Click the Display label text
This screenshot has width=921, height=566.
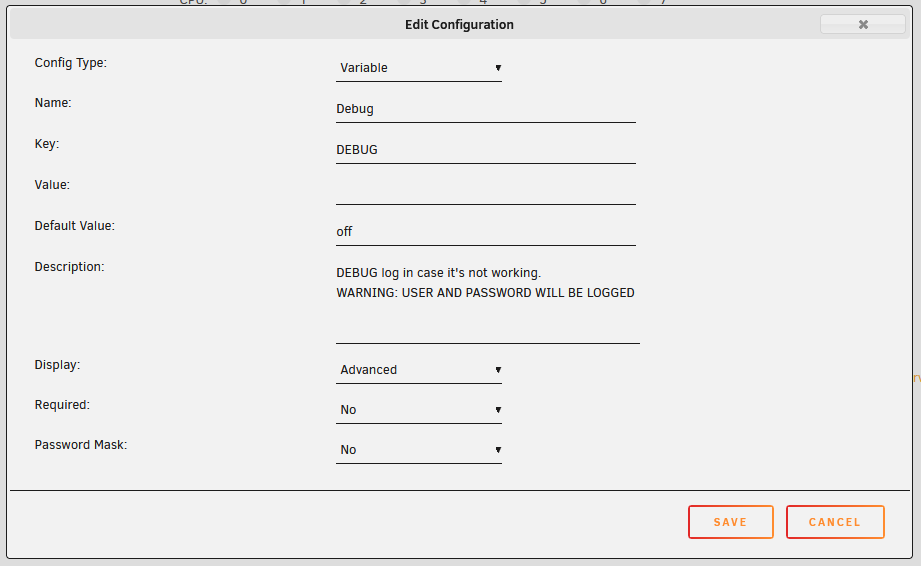(x=57, y=365)
